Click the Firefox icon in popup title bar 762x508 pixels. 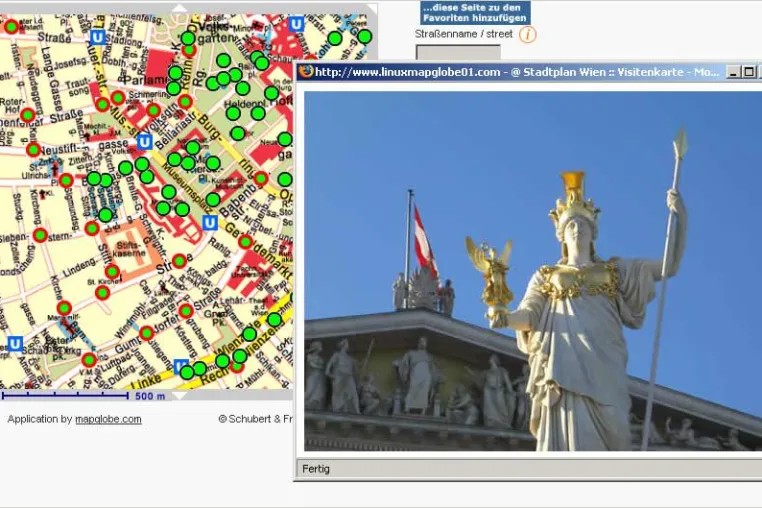306,72
